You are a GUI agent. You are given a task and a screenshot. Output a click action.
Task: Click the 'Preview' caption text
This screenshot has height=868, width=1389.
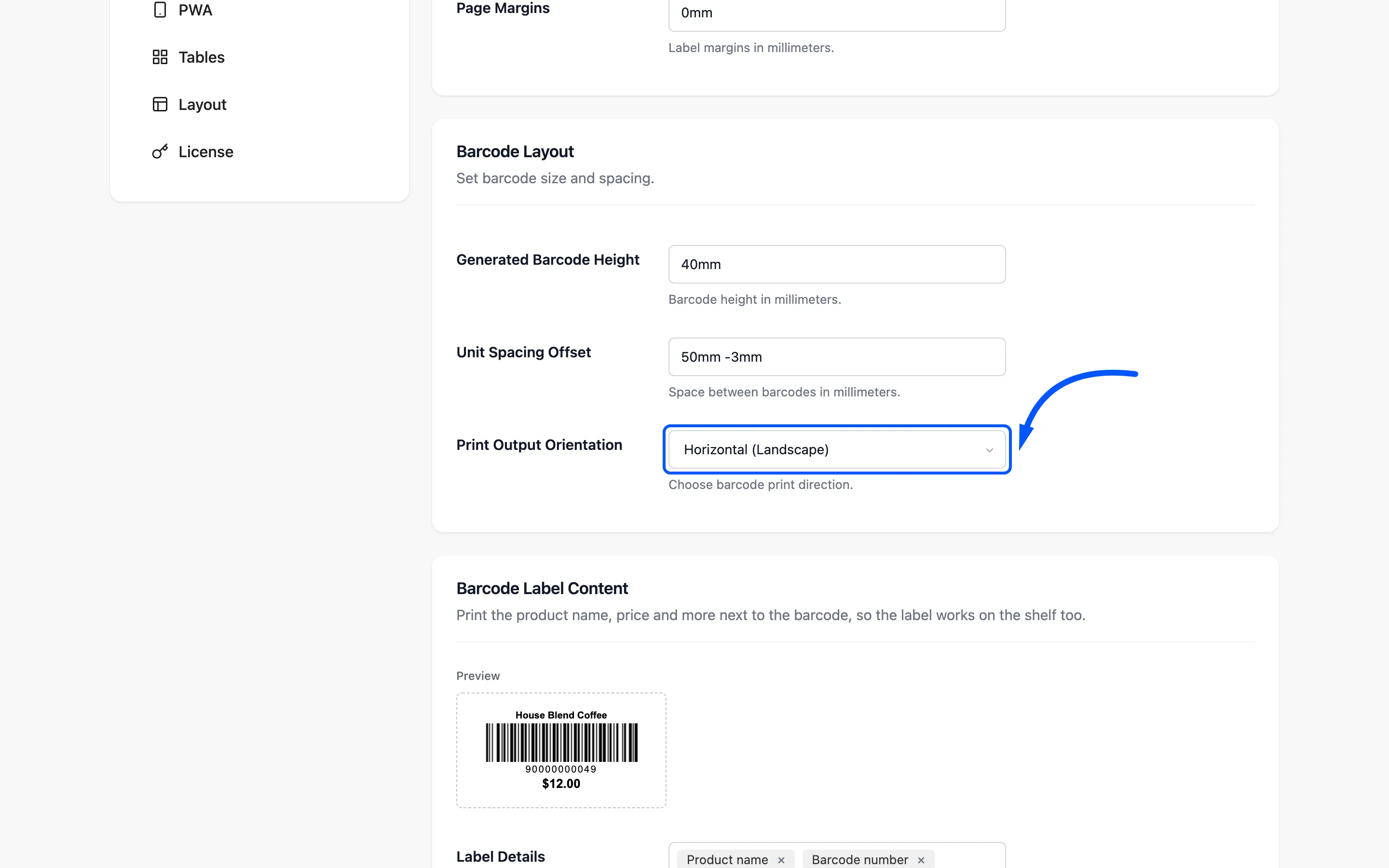pyautogui.click(x=477, y=675)
